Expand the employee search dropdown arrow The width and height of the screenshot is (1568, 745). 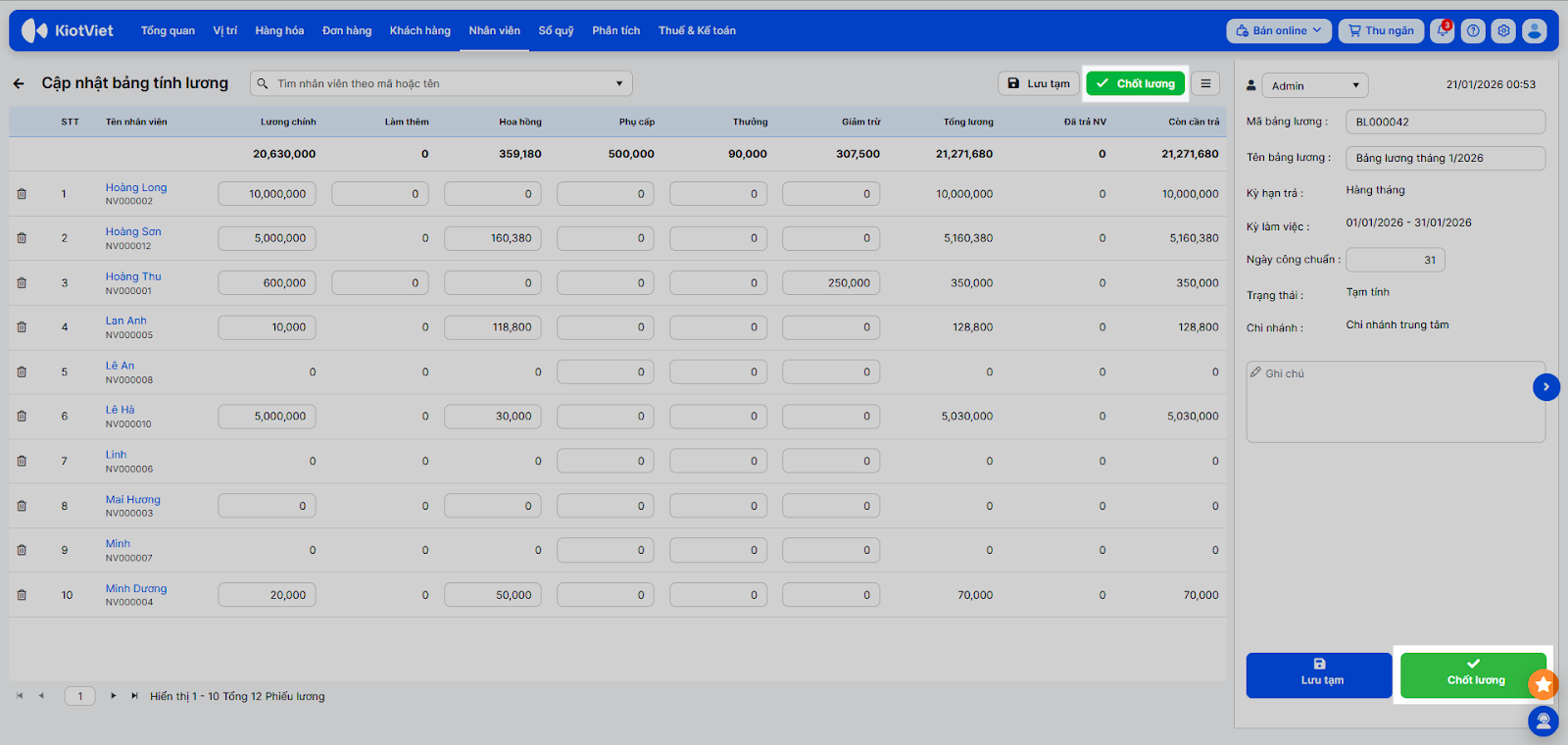(619, 84)
